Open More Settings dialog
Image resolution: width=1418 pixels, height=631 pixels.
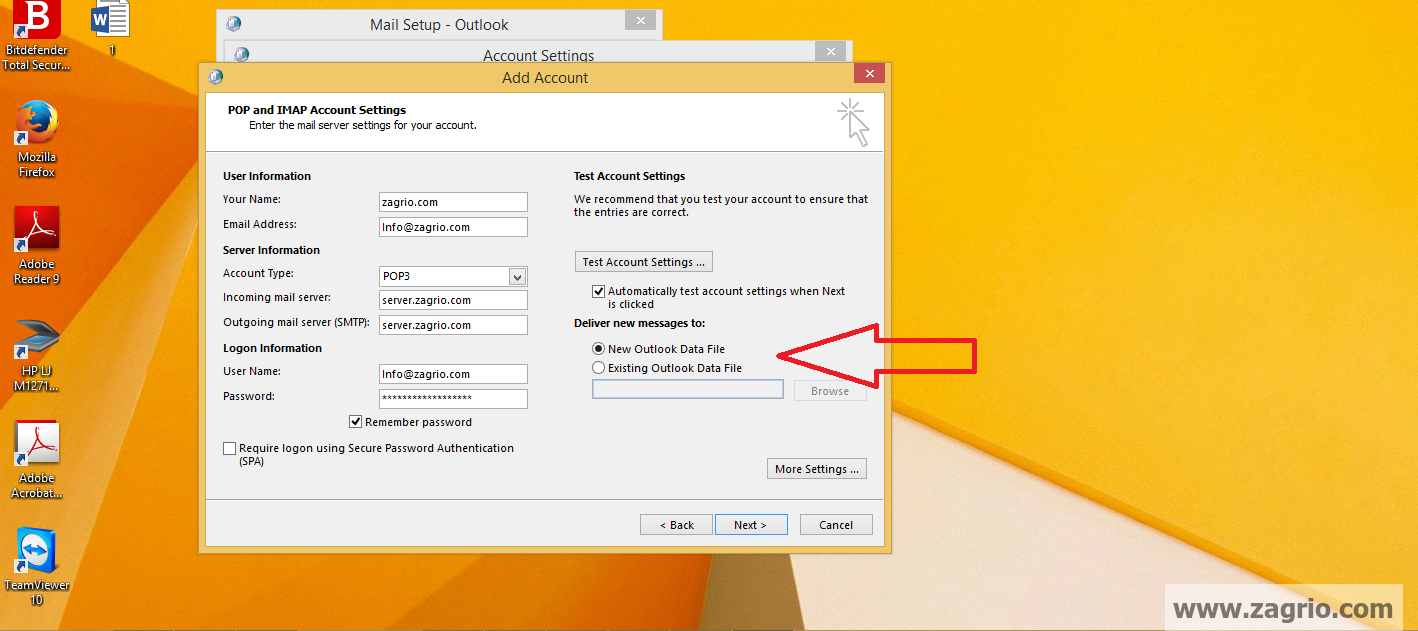click(x=817, y=469)
